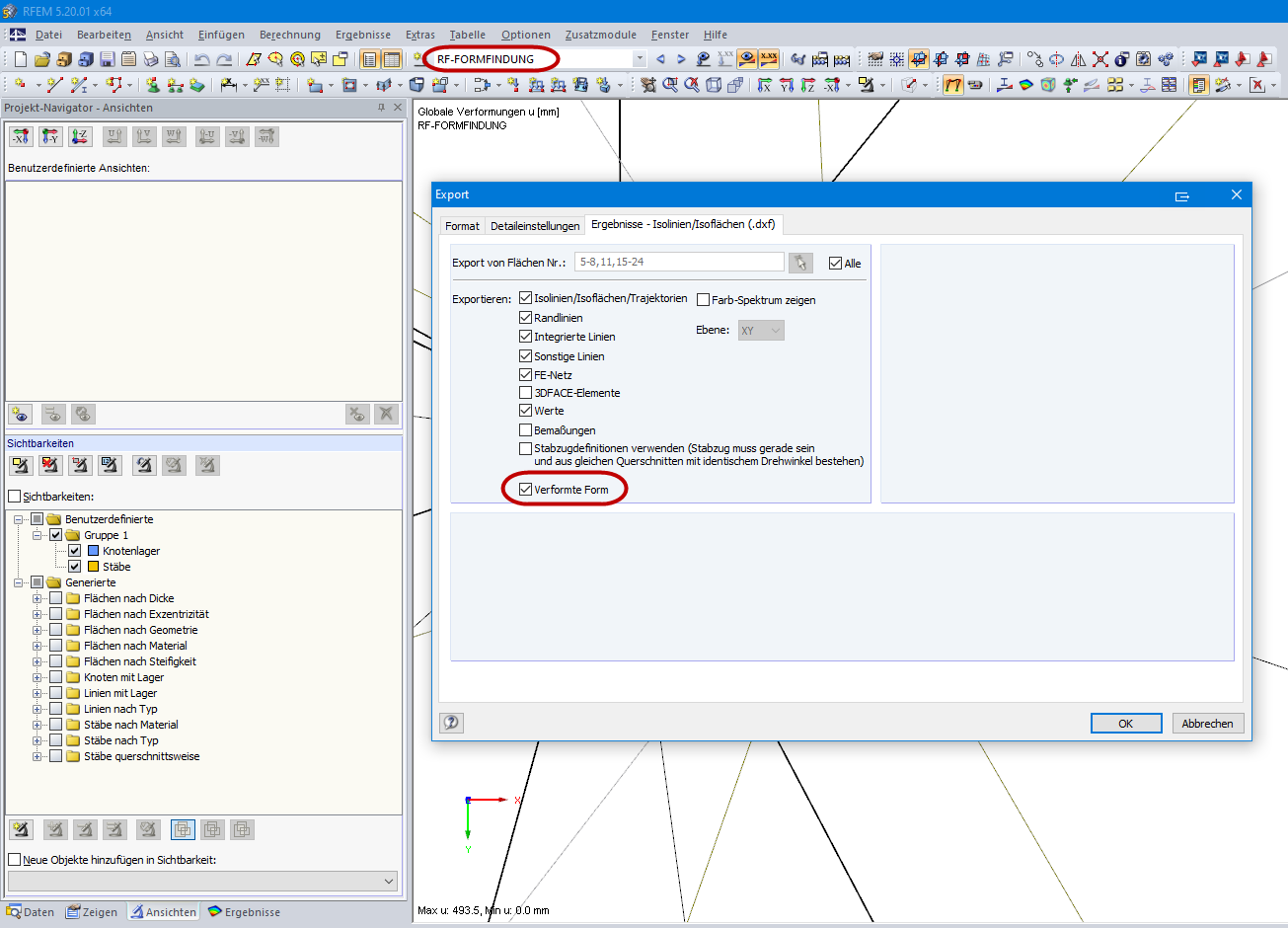
Task: Toggle the show values x.xx icon
Action: pyautogui.click(x=769, y=59)
